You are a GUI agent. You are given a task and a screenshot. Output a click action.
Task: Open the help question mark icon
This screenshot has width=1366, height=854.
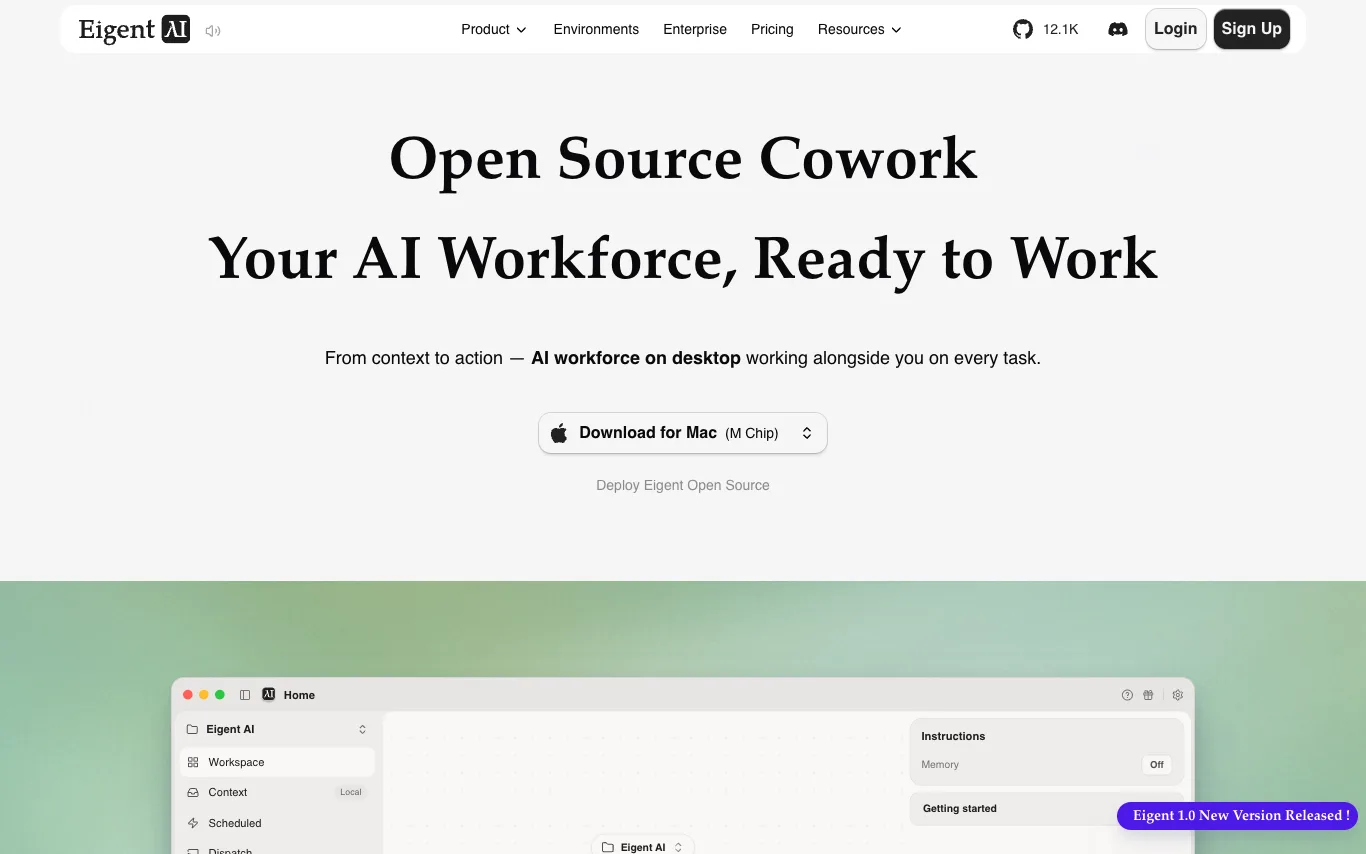pos(1127,695)
